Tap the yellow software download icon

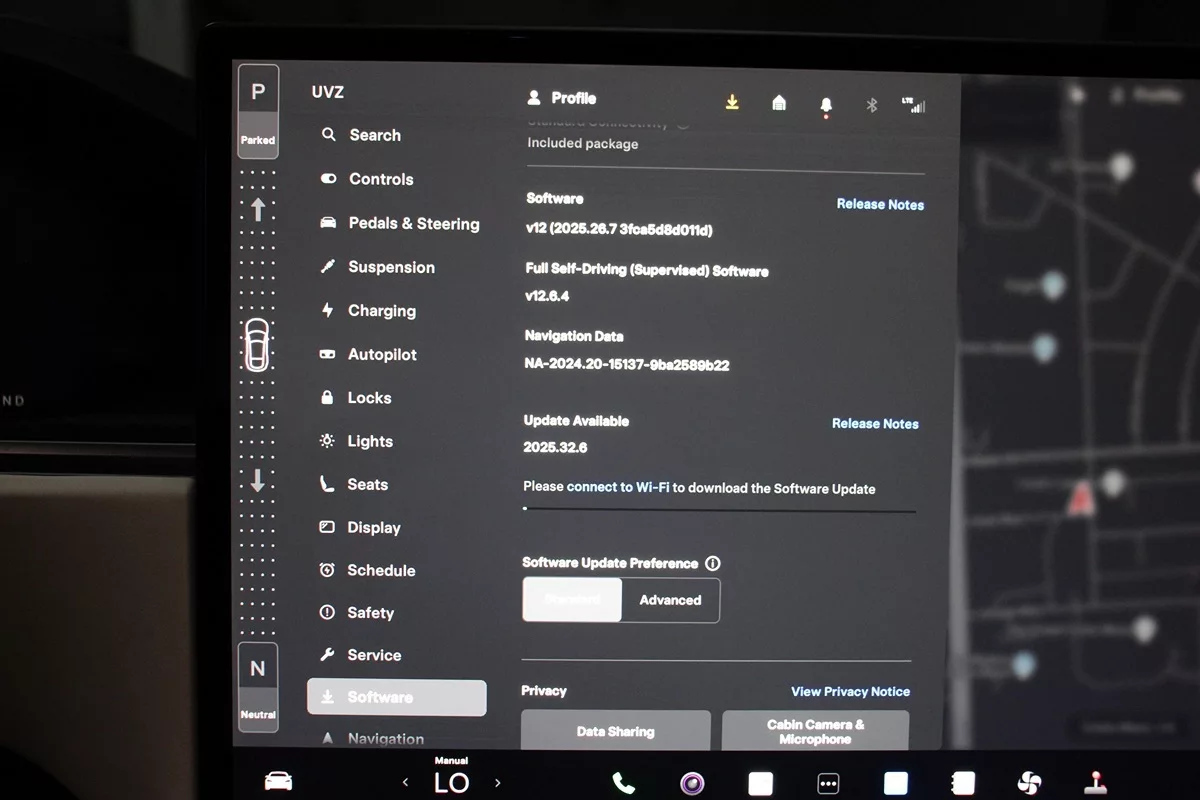[x=732, y=103]
